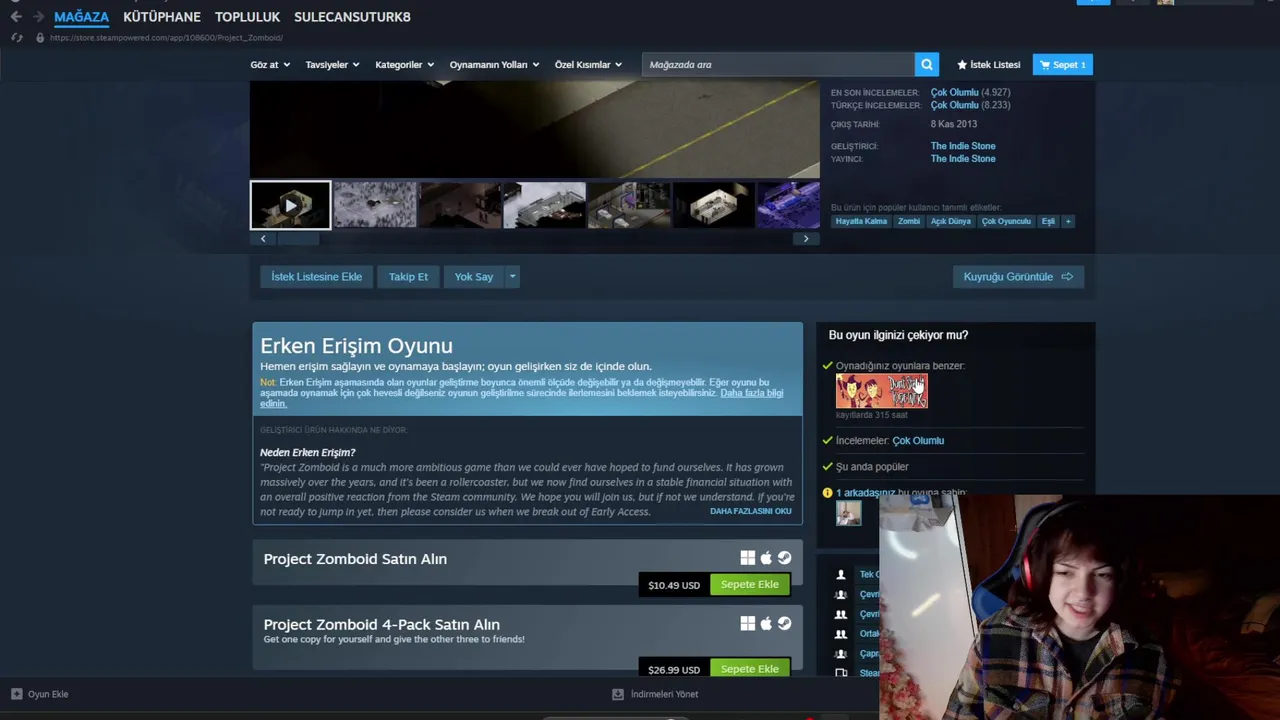
Task: Open The Indie Stone publisher link
Action: point(962,159)
